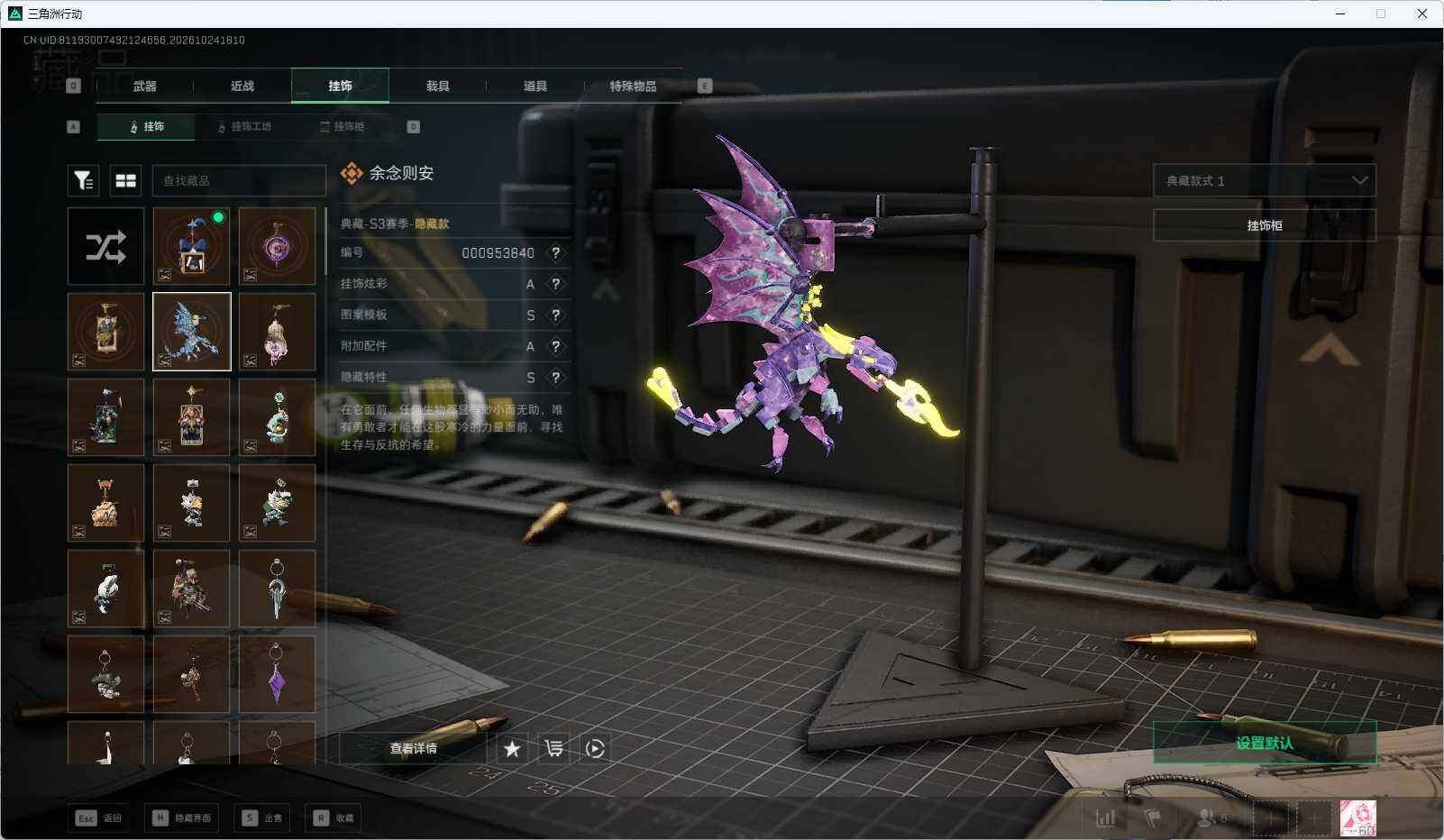Favorite the charm with the star icon

[512, 748]
